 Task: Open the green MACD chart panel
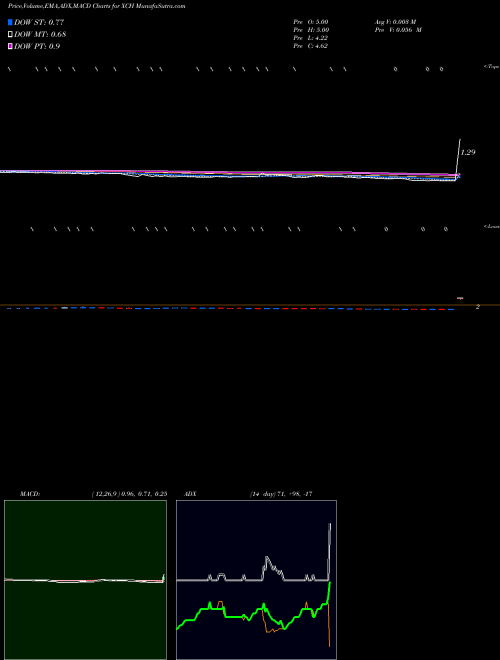click(85, 580)
